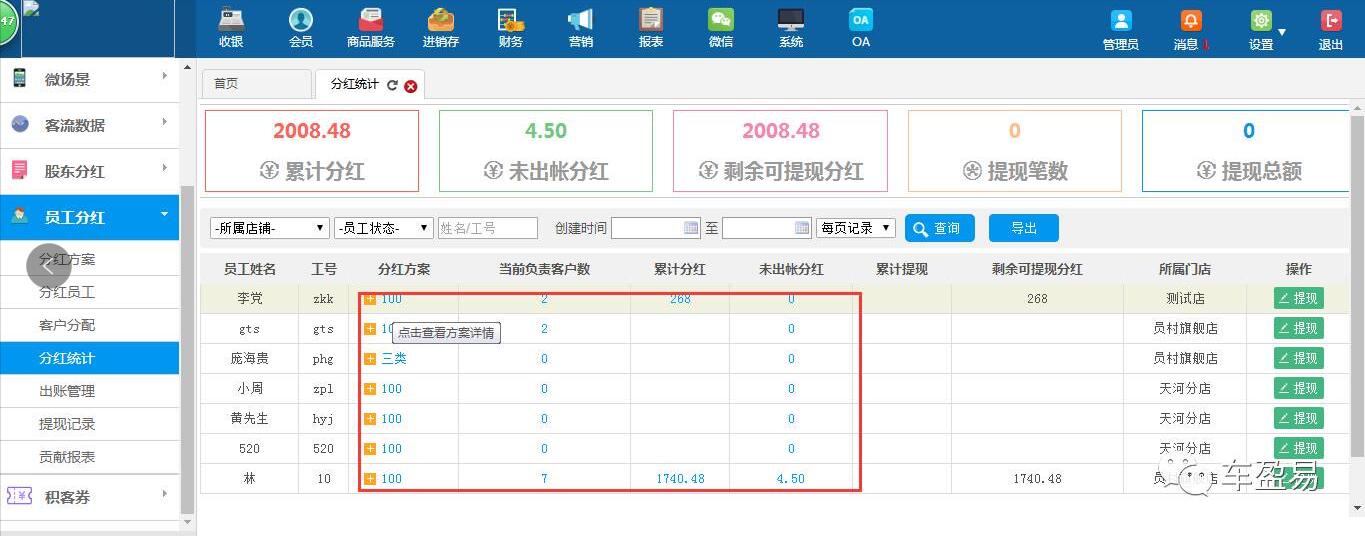The image size is (1365, 536).
Task: Click the 累计分红 summary card
Action: point(312,151)
